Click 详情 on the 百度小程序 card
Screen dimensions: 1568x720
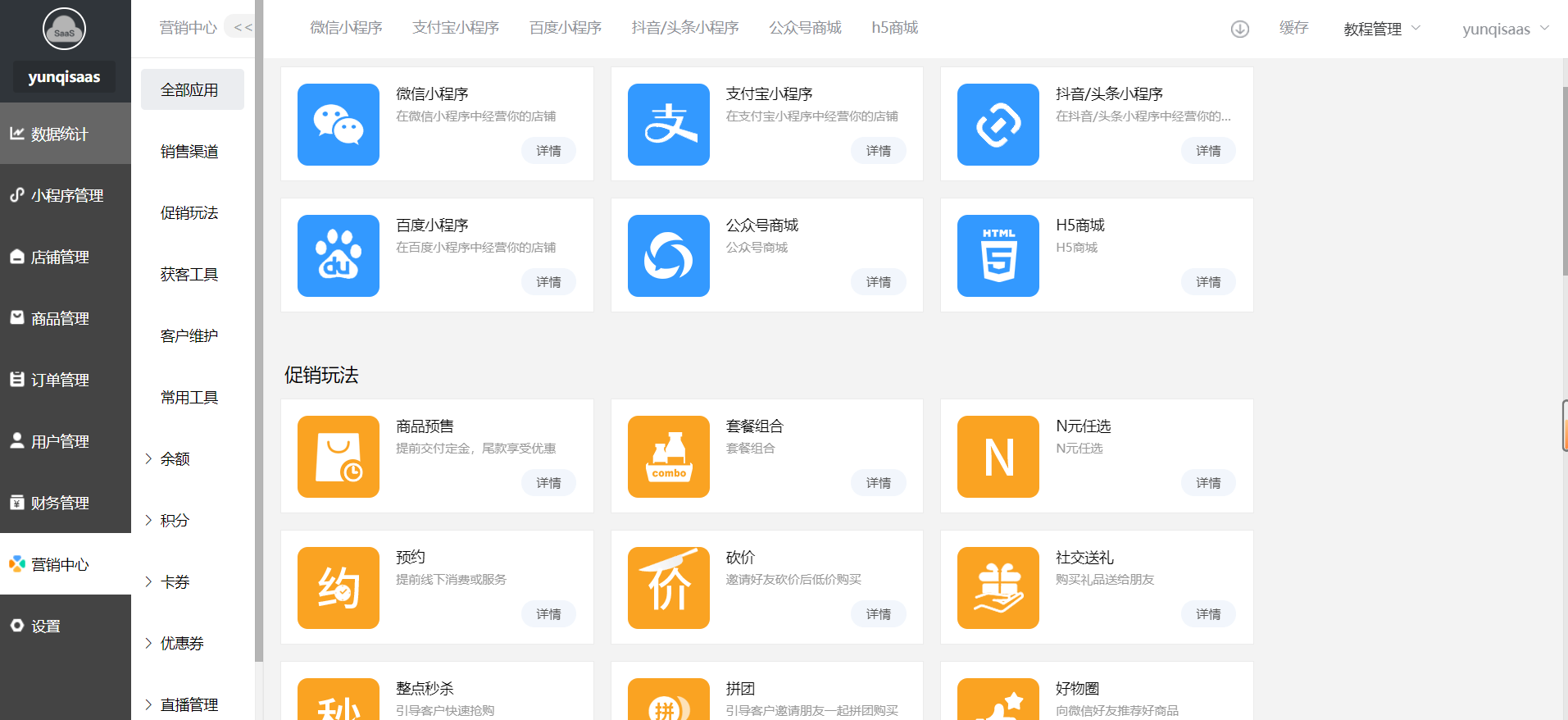point(548,282)
